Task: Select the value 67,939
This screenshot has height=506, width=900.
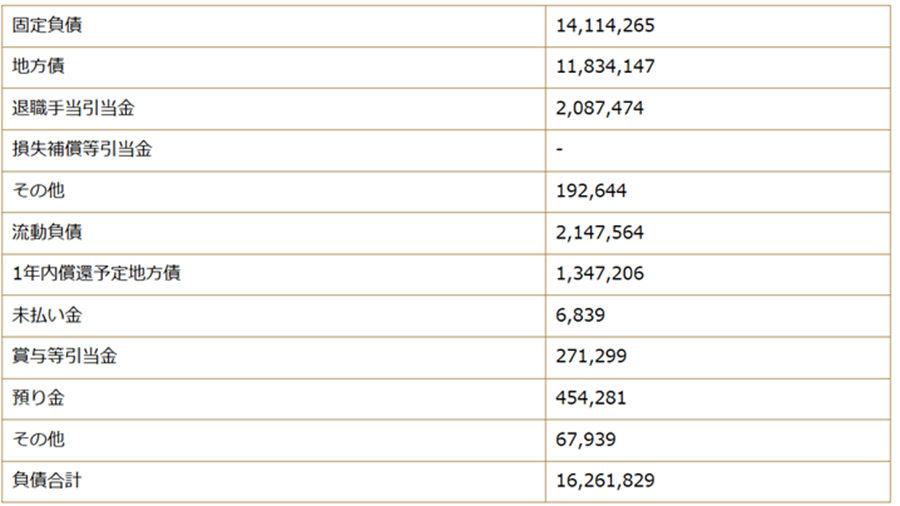Action: click(x=585, y=439)
